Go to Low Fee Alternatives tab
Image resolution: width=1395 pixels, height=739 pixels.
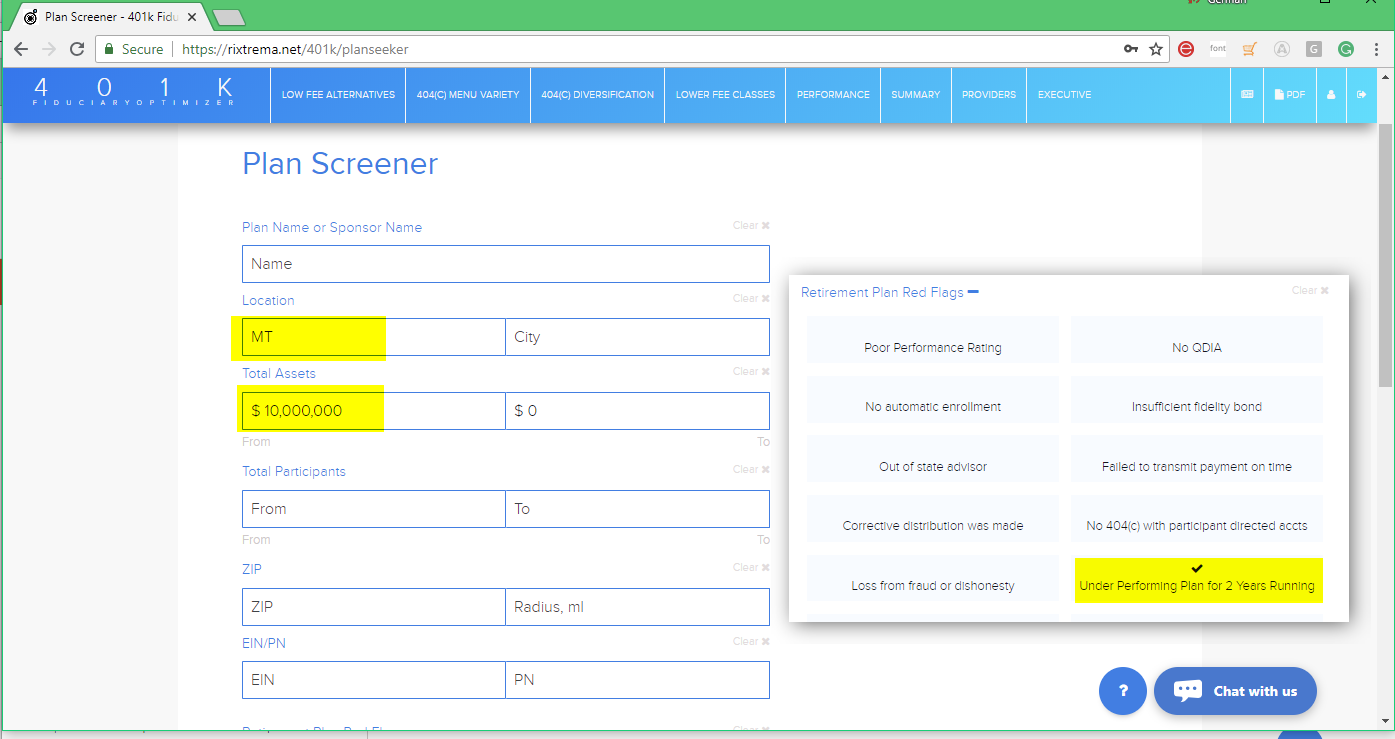338,95
